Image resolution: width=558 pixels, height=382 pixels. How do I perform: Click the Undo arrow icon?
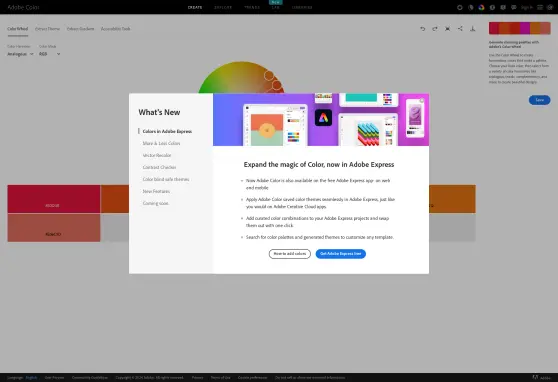[x=422, y=29]
